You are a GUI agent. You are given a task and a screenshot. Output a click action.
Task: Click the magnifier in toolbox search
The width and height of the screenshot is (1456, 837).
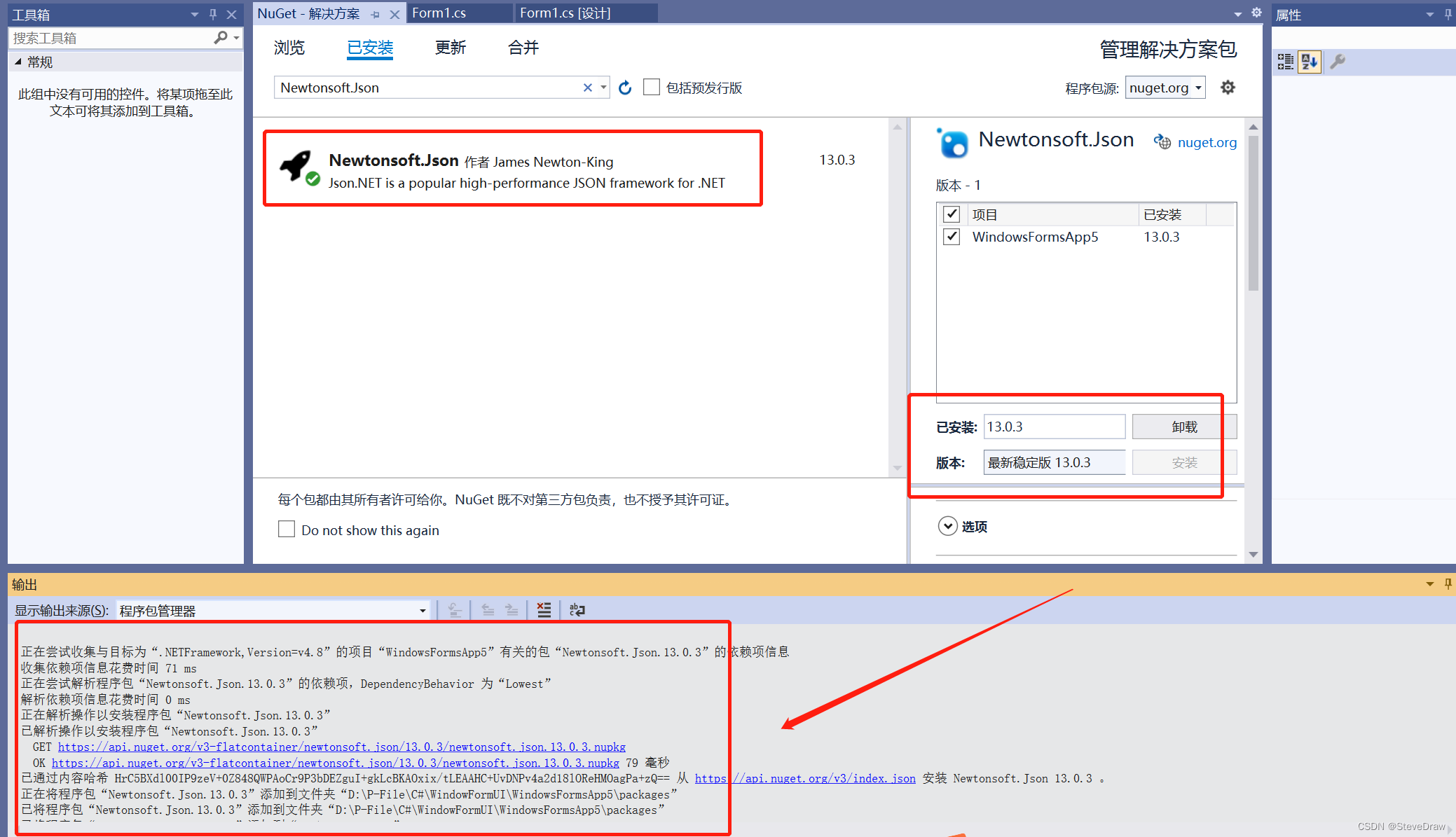click(221, 38)
